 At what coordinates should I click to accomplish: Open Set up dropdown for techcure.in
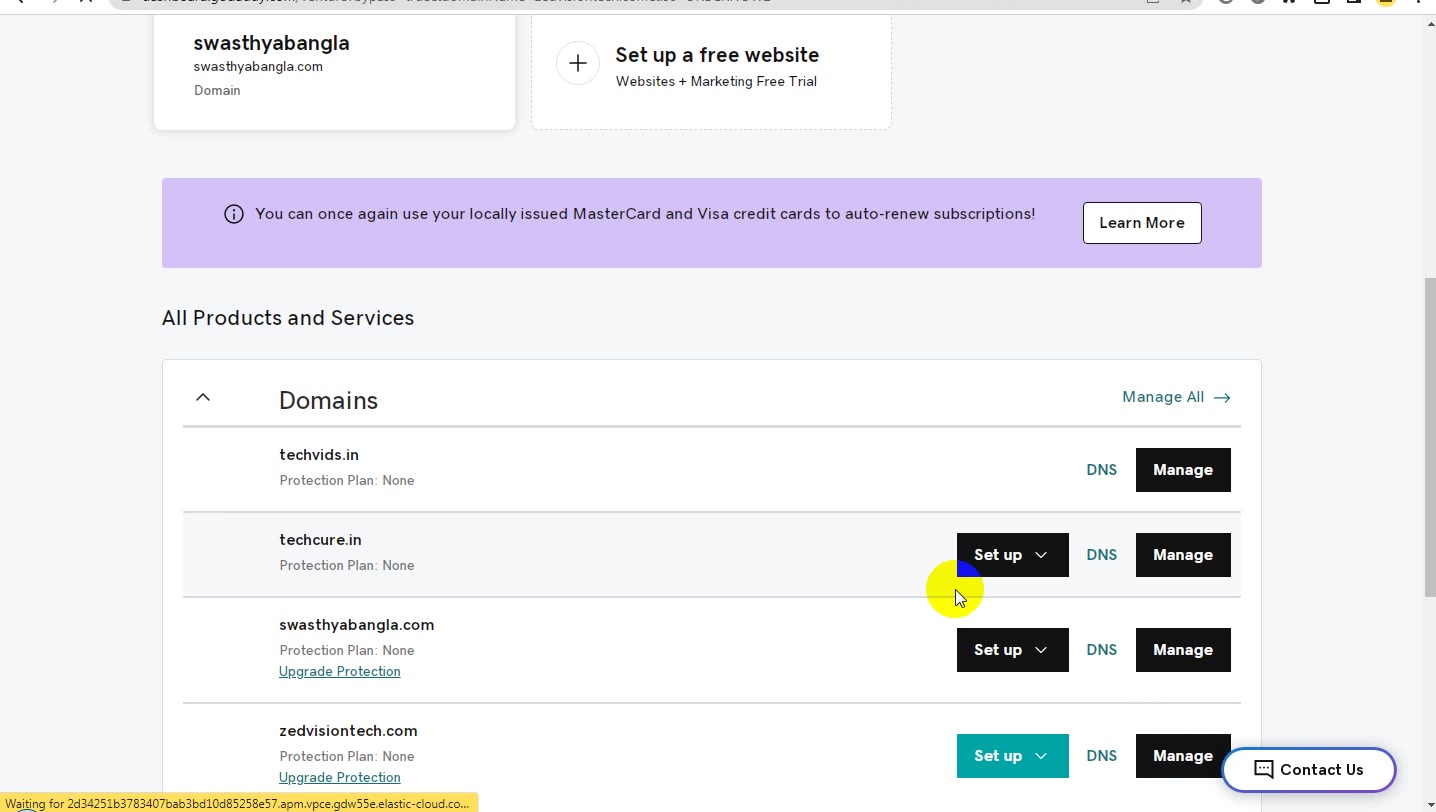pyautogui.click(x=1012, y=555)
